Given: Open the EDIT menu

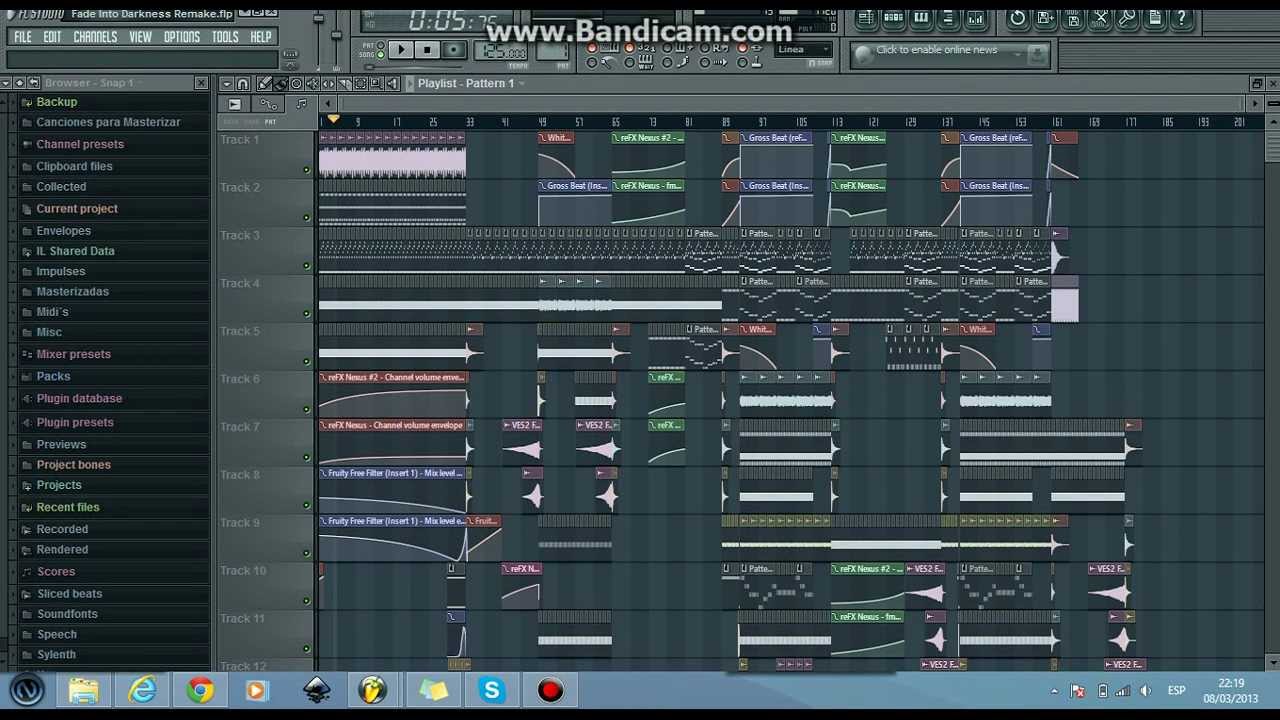Looking at the screenshot, I should [x=52, y=37].
